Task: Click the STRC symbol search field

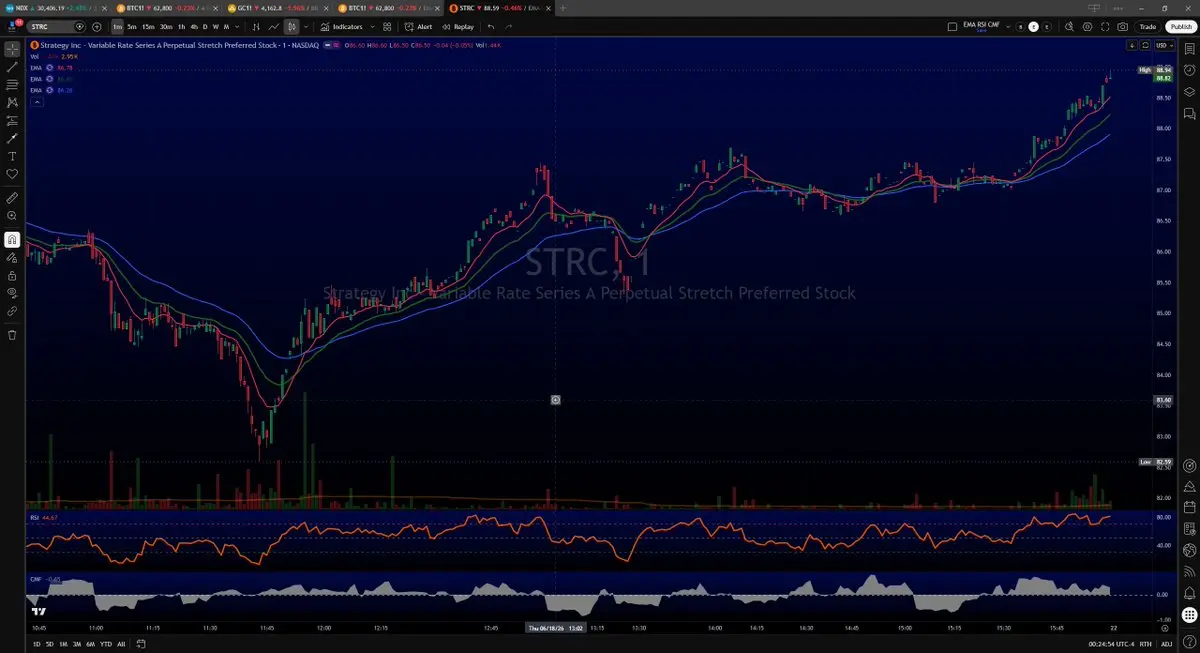Action: pos(58,27)
